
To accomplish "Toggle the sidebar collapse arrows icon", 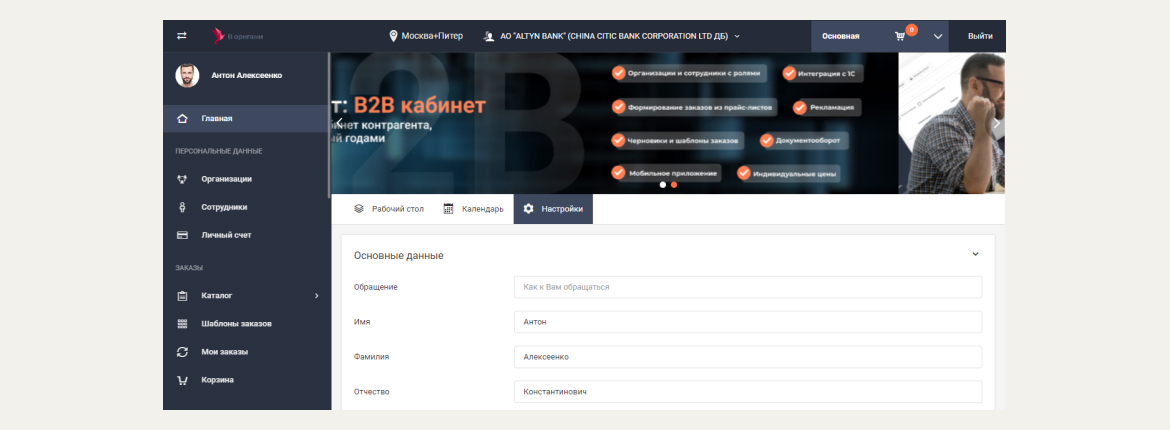I will pos(182,36).
